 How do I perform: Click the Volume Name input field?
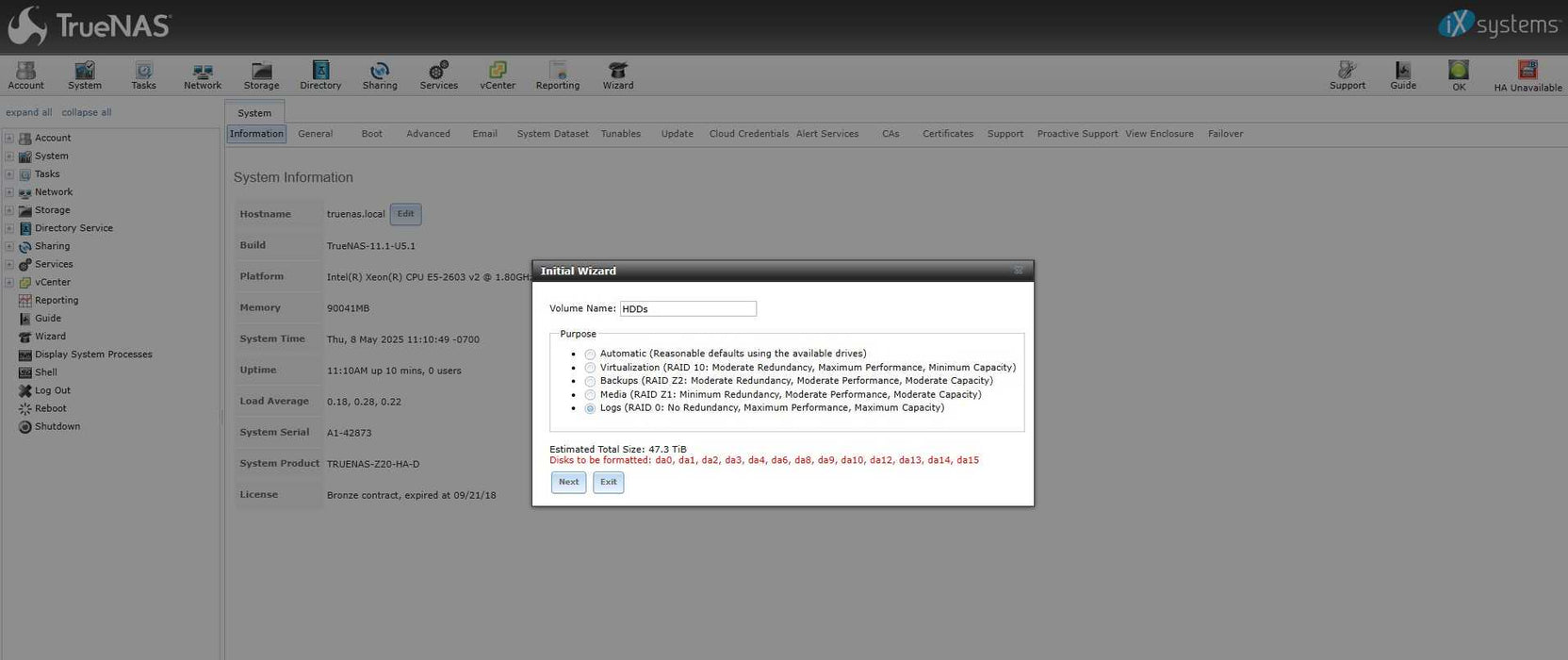tap(688, 309)
